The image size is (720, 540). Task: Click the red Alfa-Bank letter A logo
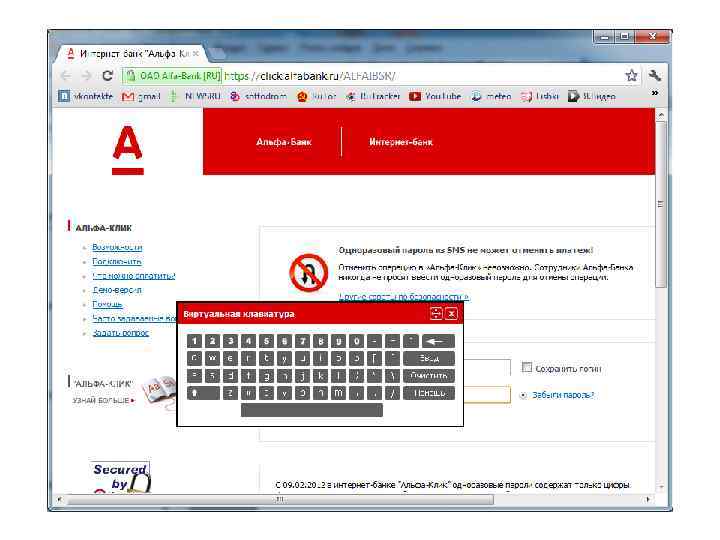coord(128,150)
